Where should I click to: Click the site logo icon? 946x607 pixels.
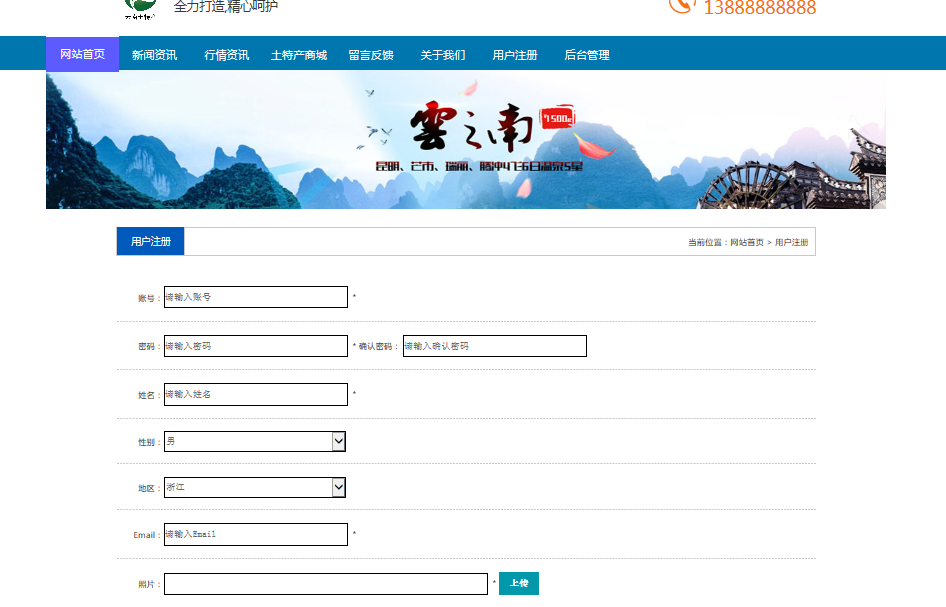(140, 9)
